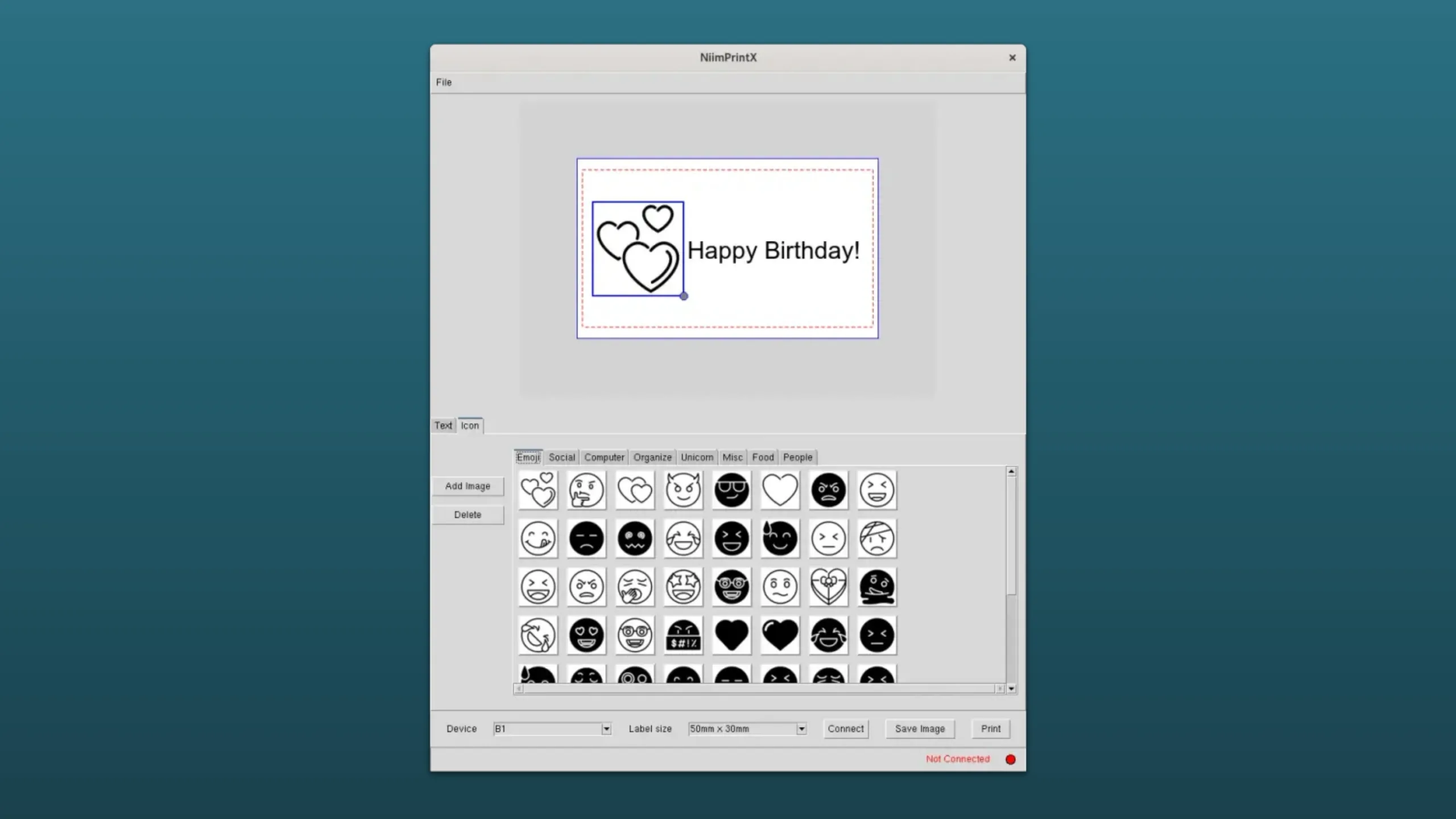1456x819 pixels.
Task: Click the icon list scroll-up arrow
Action: 1011,471
